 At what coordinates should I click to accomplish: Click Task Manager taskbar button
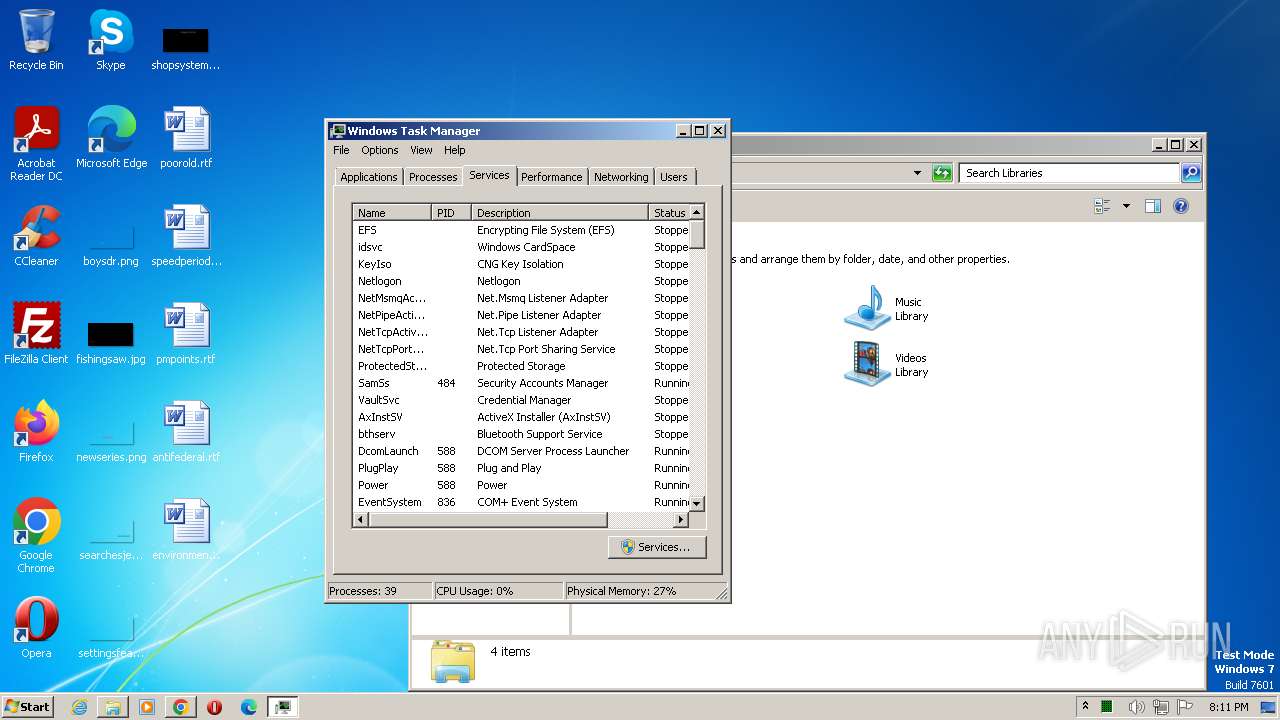pyautogui.click(x=283, y=707)
